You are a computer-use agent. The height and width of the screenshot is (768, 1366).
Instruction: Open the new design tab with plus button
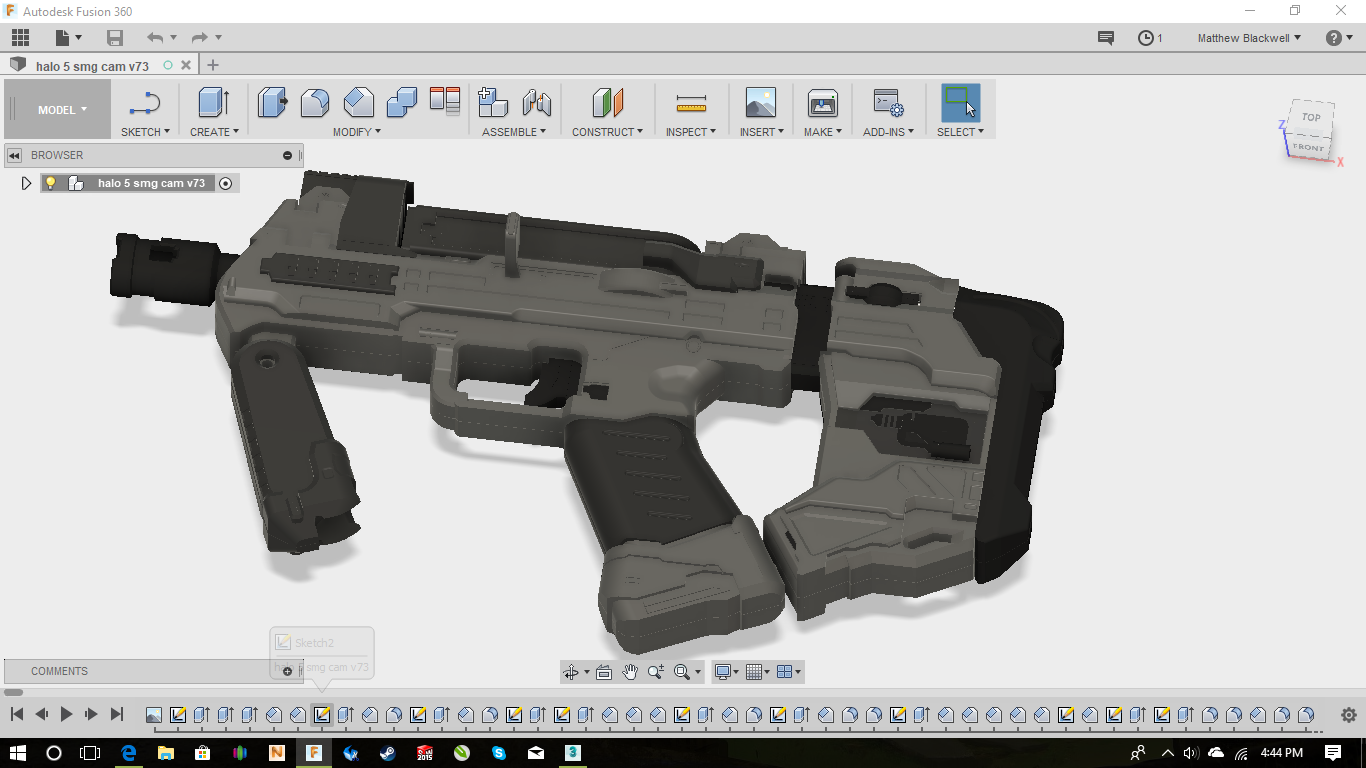[x=212, y=65]
